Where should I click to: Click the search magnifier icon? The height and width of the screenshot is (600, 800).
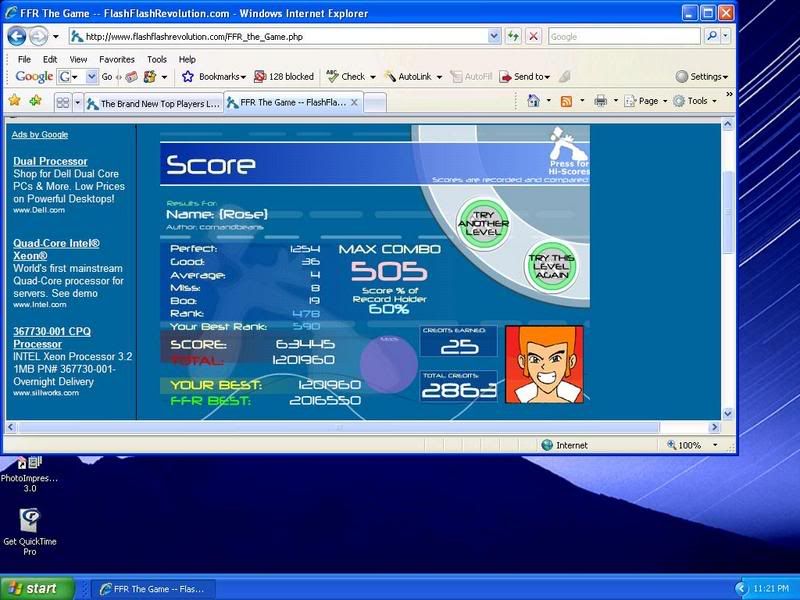coord(712,36)
